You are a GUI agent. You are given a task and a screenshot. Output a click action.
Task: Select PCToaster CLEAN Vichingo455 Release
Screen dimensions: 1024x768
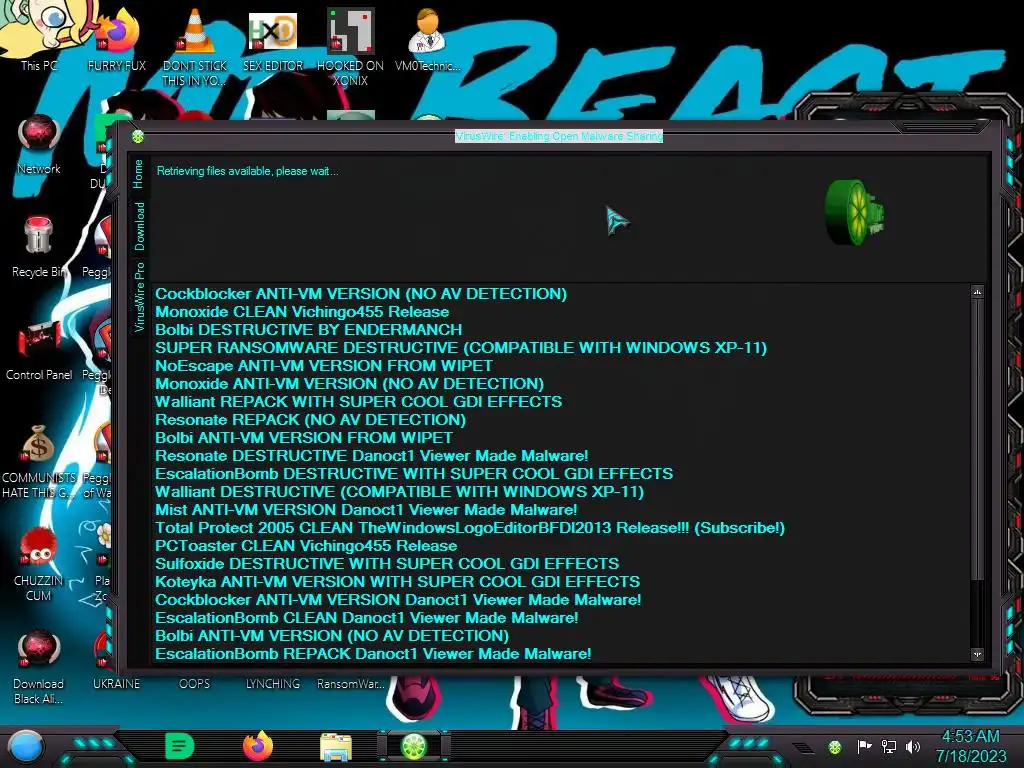coord(306,545)
